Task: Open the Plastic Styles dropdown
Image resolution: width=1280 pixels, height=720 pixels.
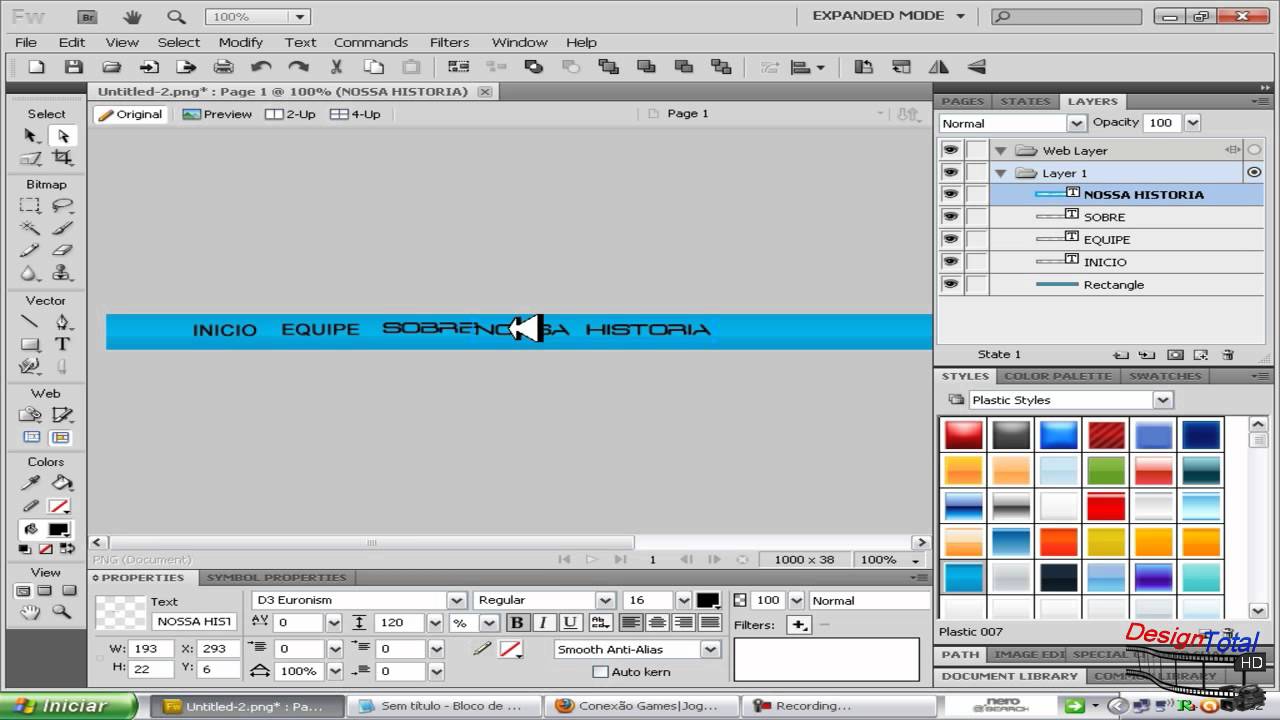Action: click(x=1162, y=400)
